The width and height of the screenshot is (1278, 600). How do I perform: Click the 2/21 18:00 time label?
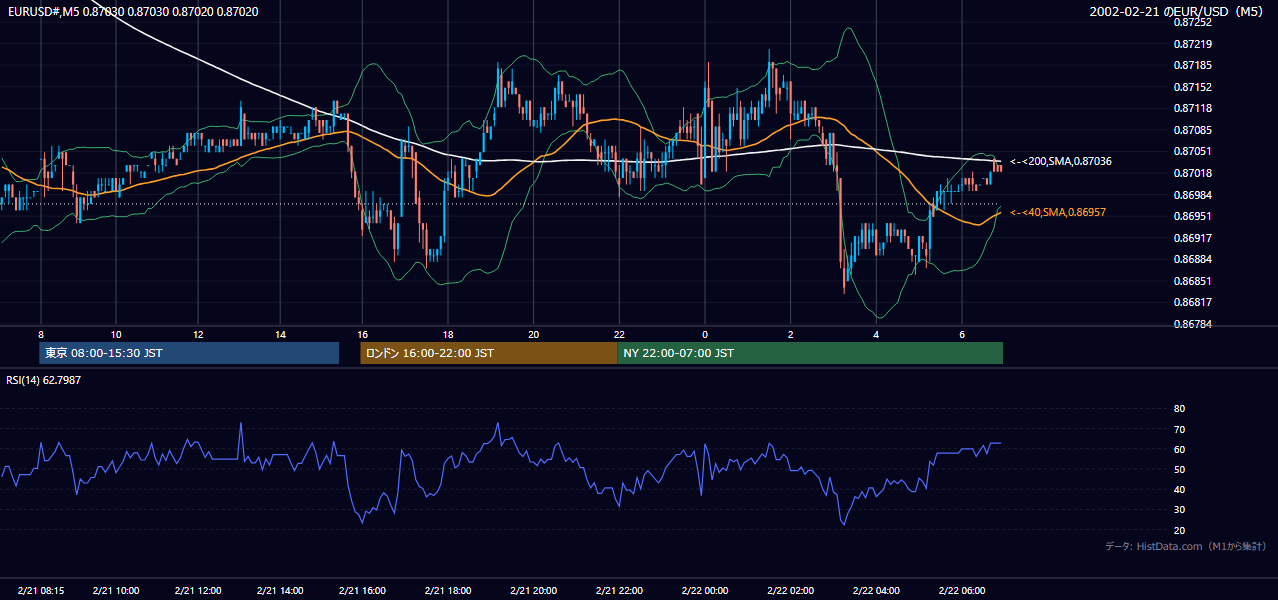(x=448, y=590)
